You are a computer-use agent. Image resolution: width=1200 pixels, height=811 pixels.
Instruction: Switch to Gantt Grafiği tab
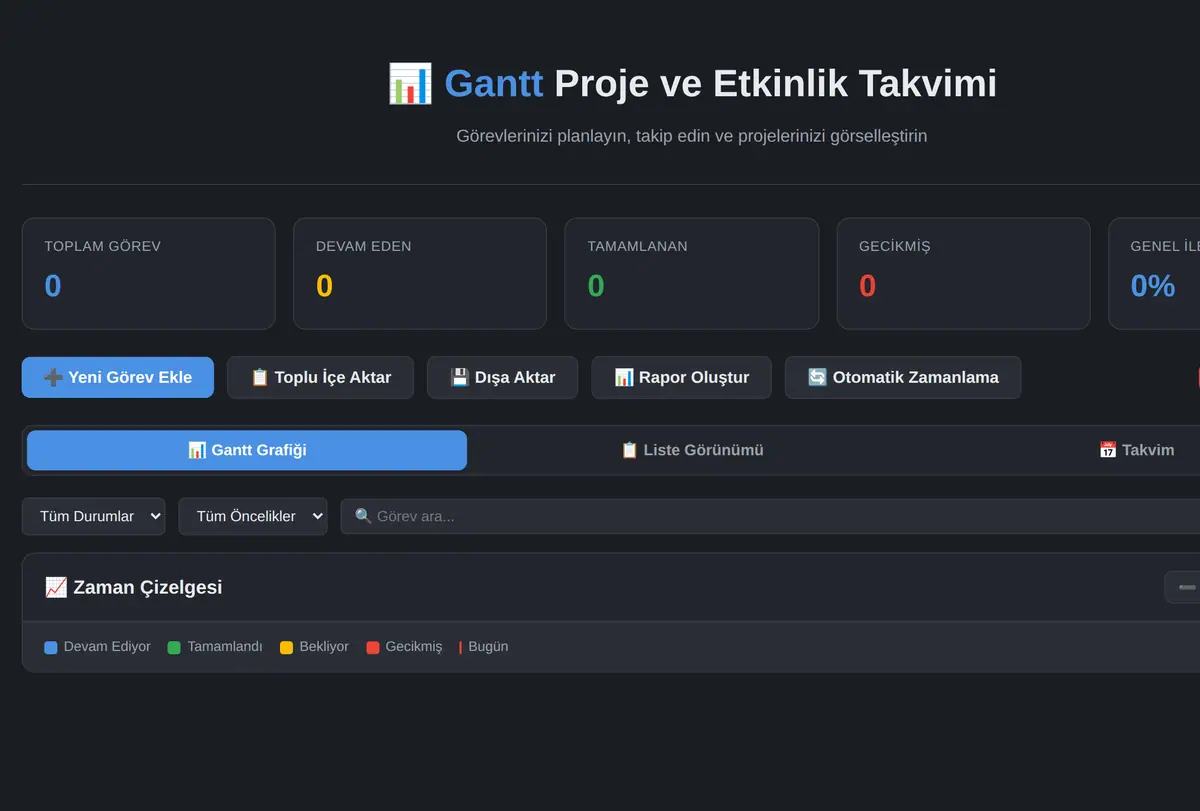point(247,450)
